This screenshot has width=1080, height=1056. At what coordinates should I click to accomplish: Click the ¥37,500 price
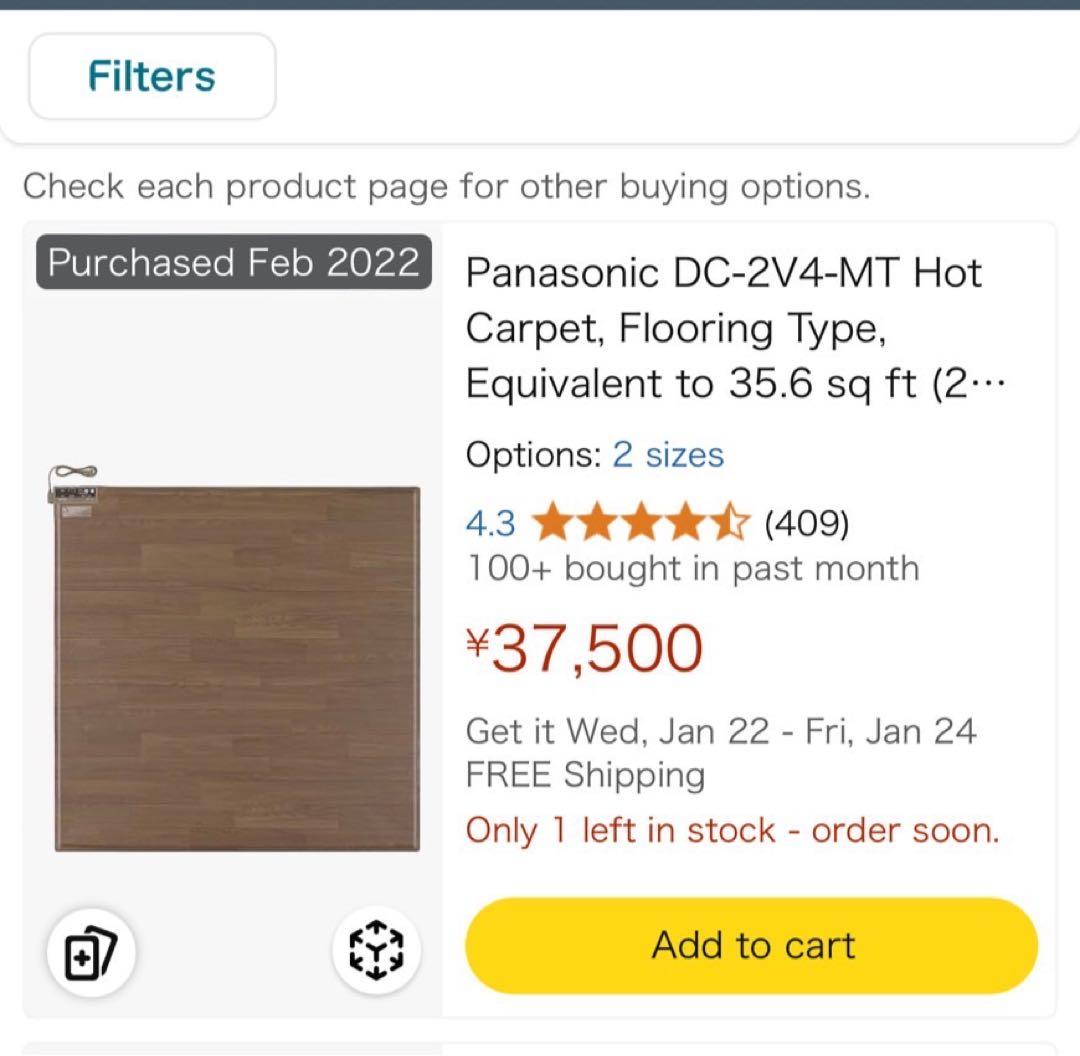coord(584,647)
